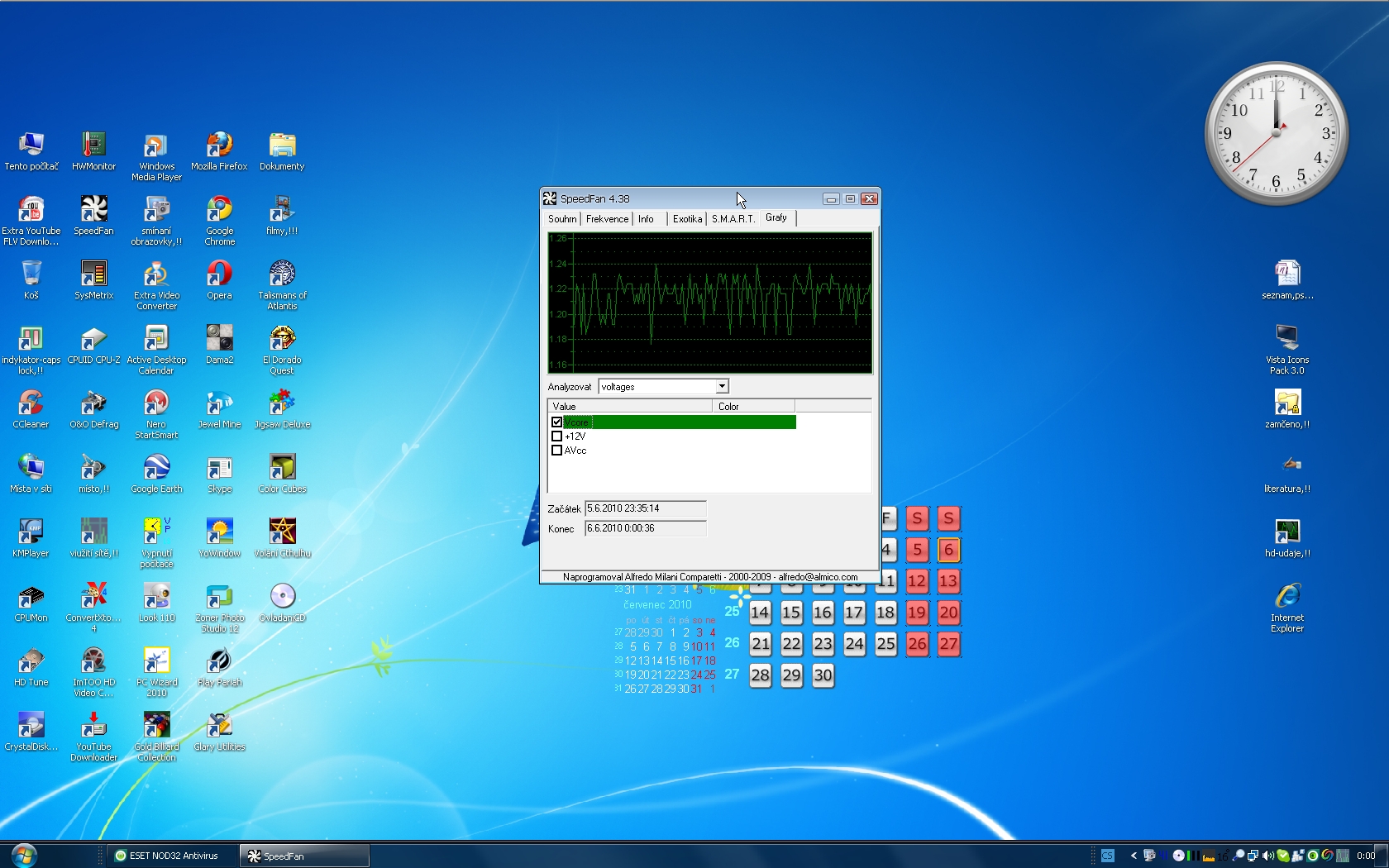
Task: Launch Google Earth shortcut
Action: click(156, 468)
